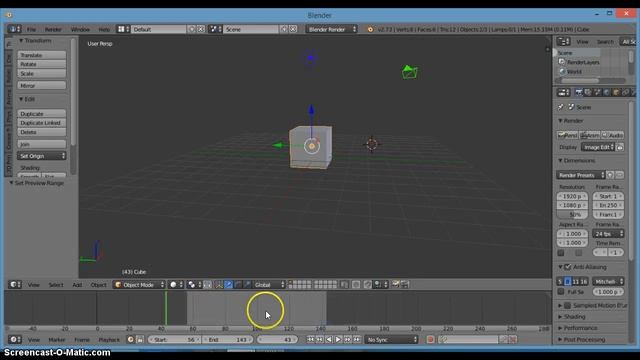Play animation in reverse
The width and height of the screenshot is (640, 360).
pyautogui.click(x=329, y=340)
